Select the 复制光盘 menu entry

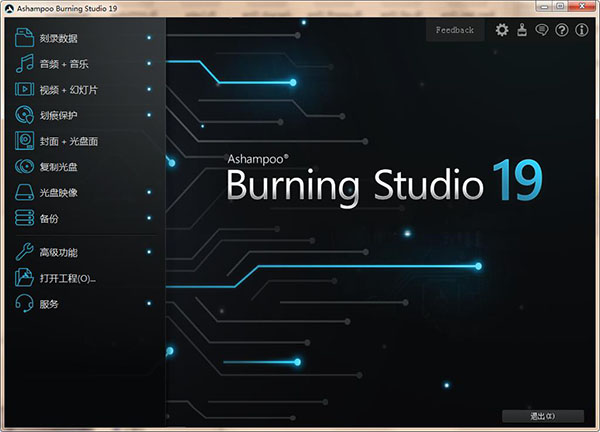(85, 166)
